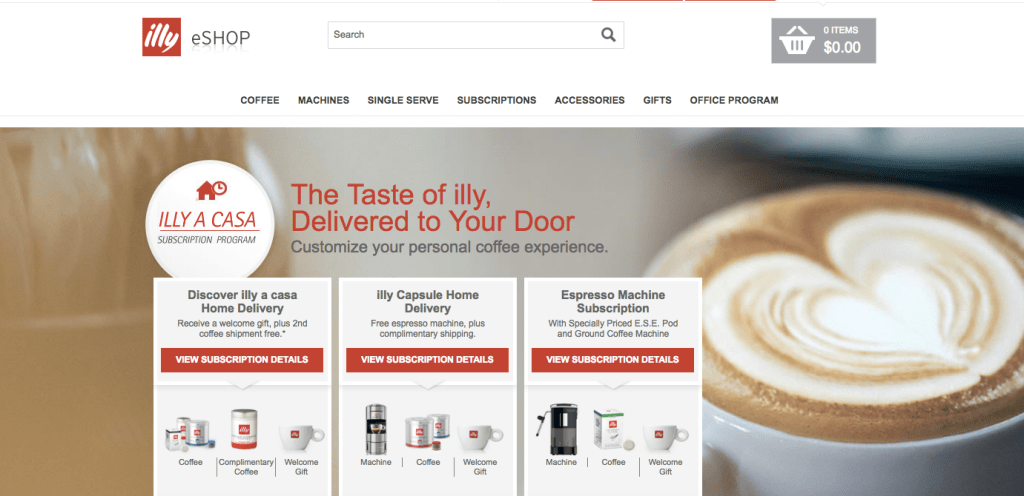
Task: Go to ACCESSORIES menu
Action: [x=590, y=101]
